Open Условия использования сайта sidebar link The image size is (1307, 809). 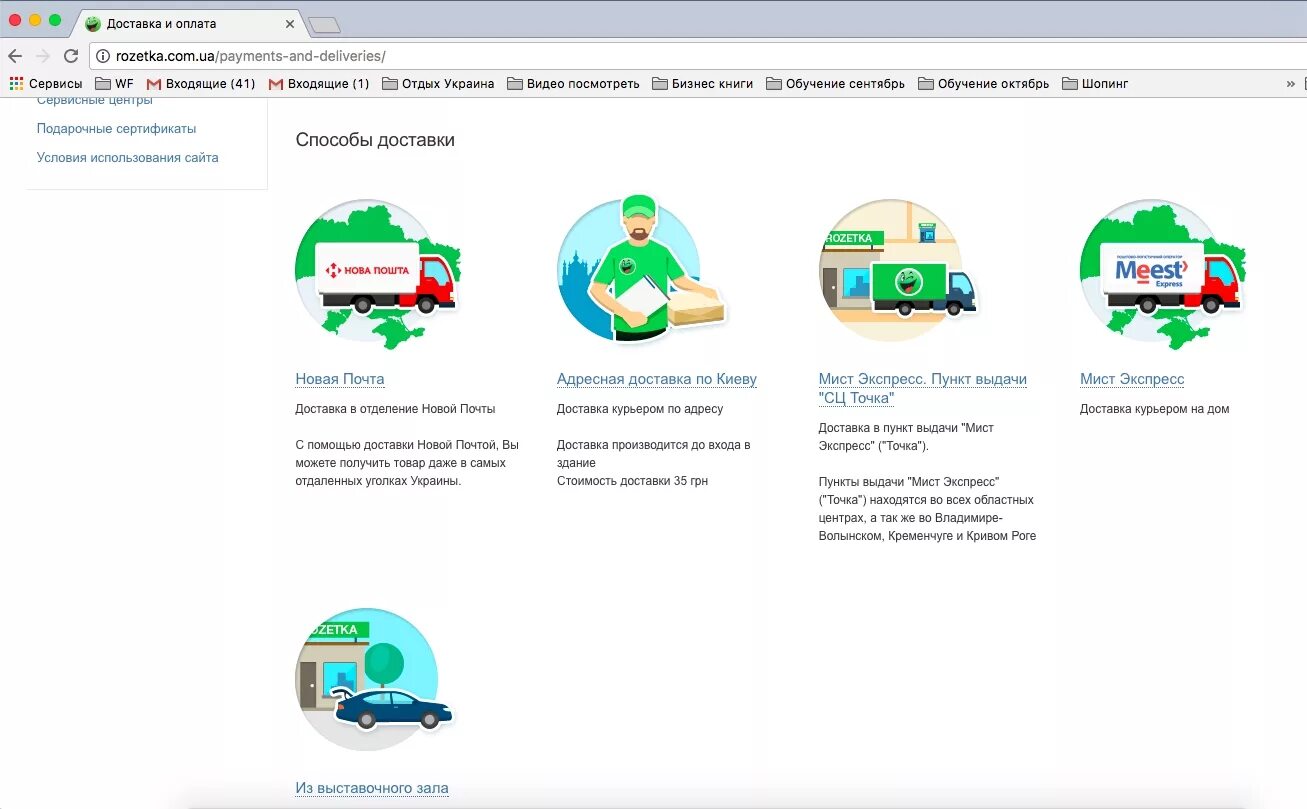[x=127, y=158]
